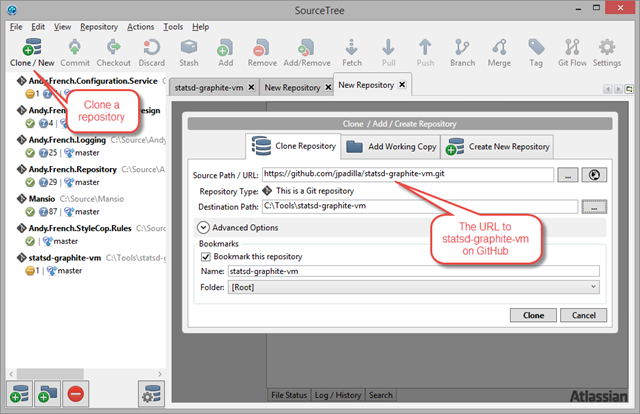Click the bookmark settings gear icon

tap(151, 394)
